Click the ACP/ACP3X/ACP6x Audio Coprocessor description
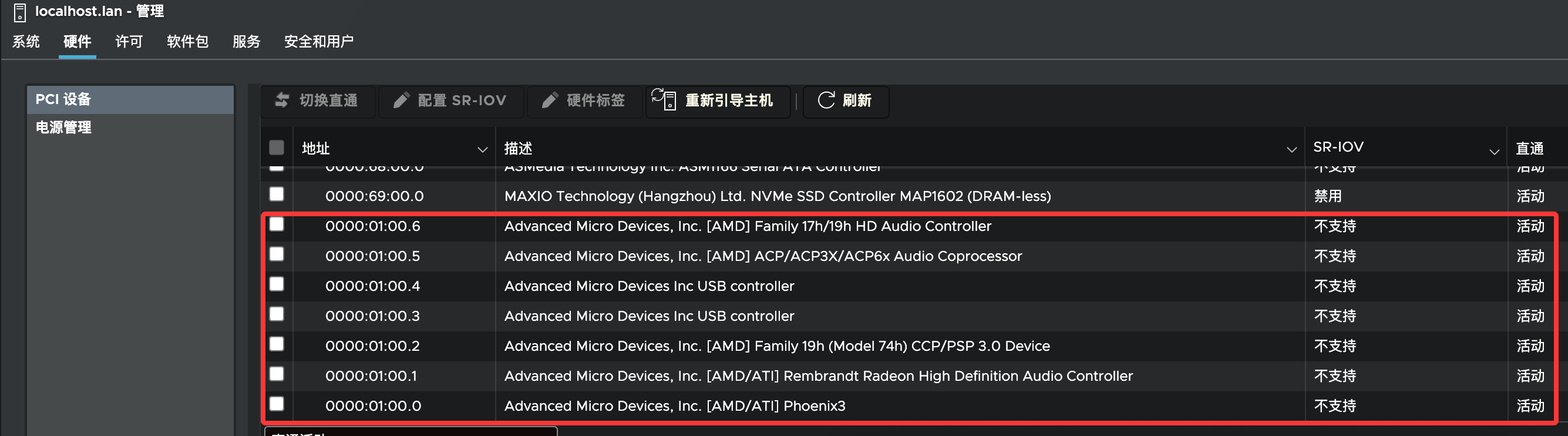The height and width of the screenshot is (436, 1568). 763,256
